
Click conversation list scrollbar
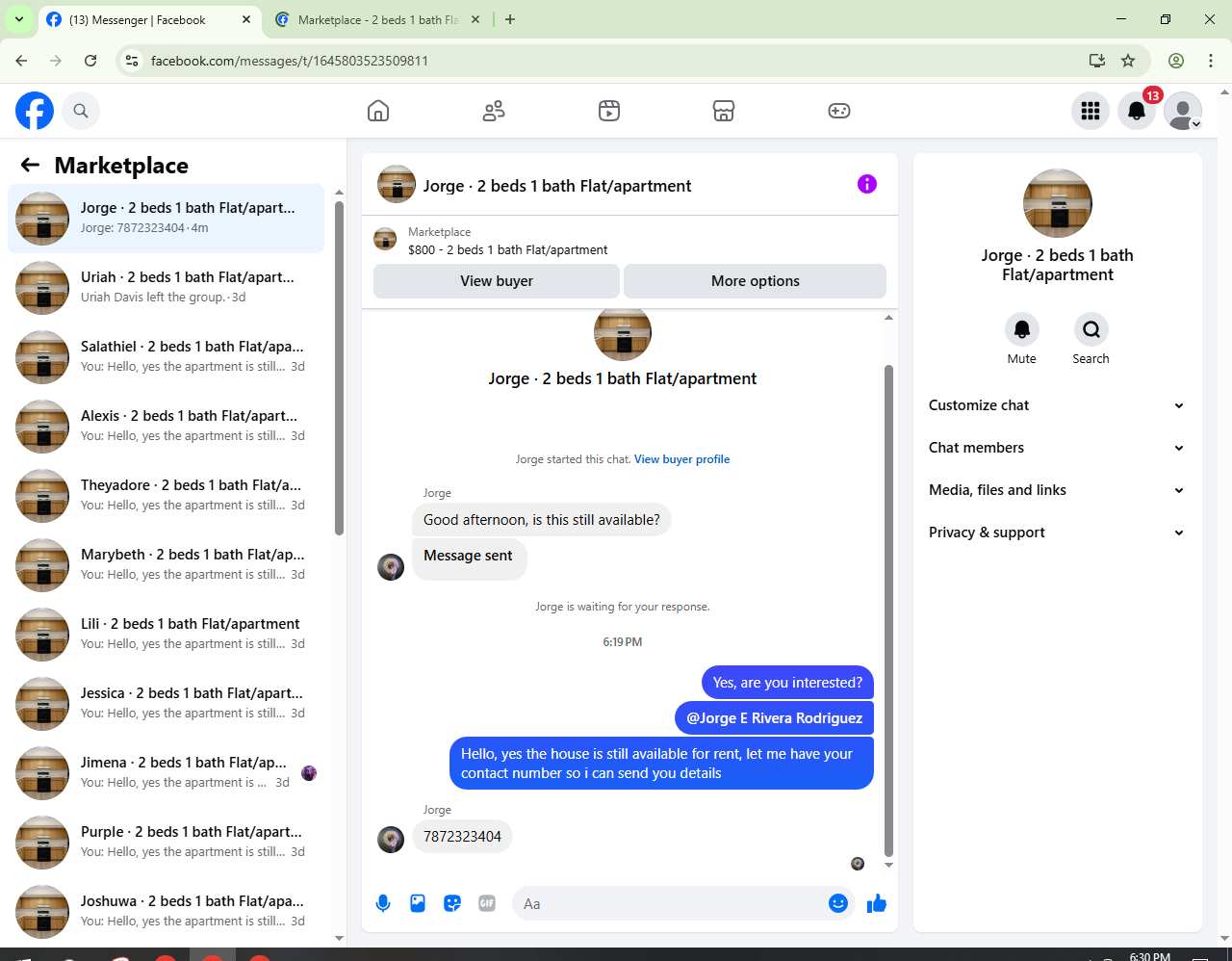[339, 367]
